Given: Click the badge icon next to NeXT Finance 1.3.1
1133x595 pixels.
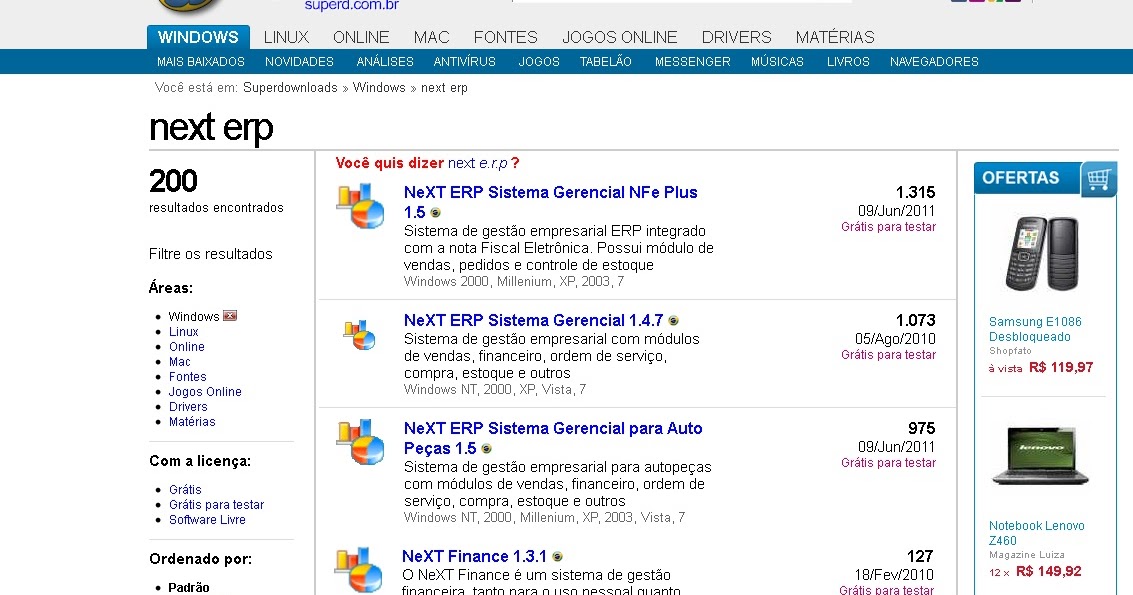Looking at the screenshot, I should click(x=557, y=556).
